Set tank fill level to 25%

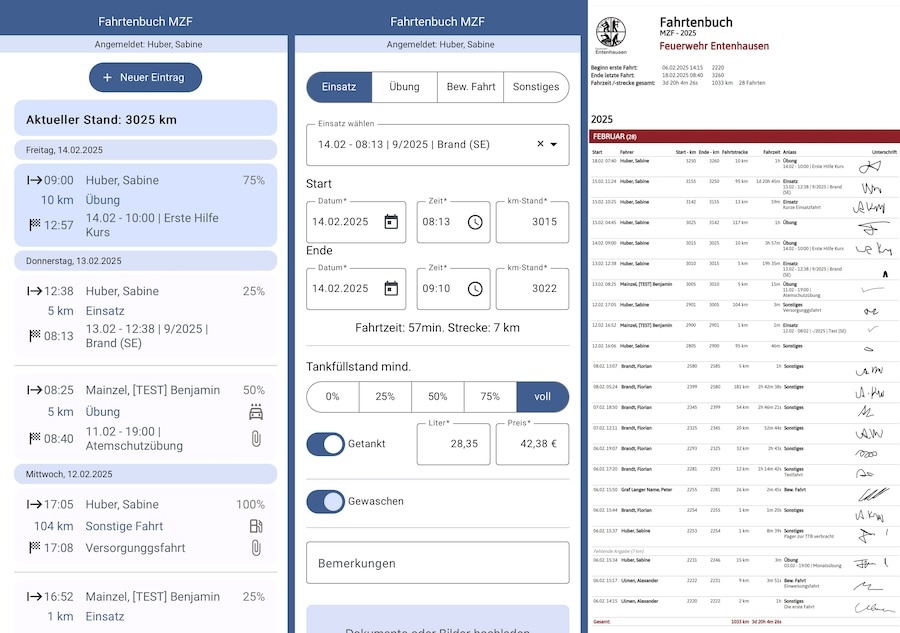385,397
